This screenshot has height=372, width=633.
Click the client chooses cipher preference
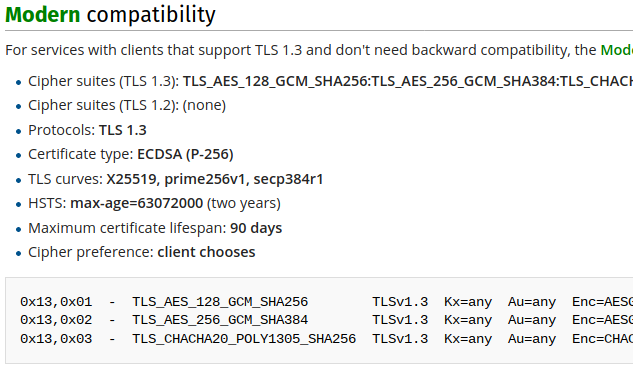tap(206, 252)
